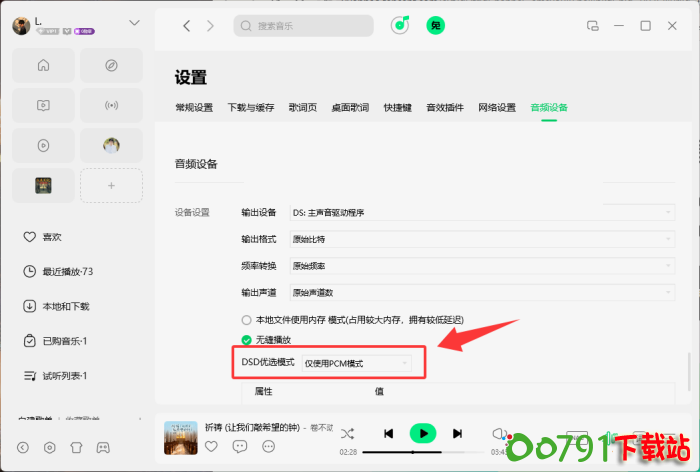The height and width of the screenshot is (472, 700).
Task: Switch to the 常规设置 tab
Action: [194, 107]
